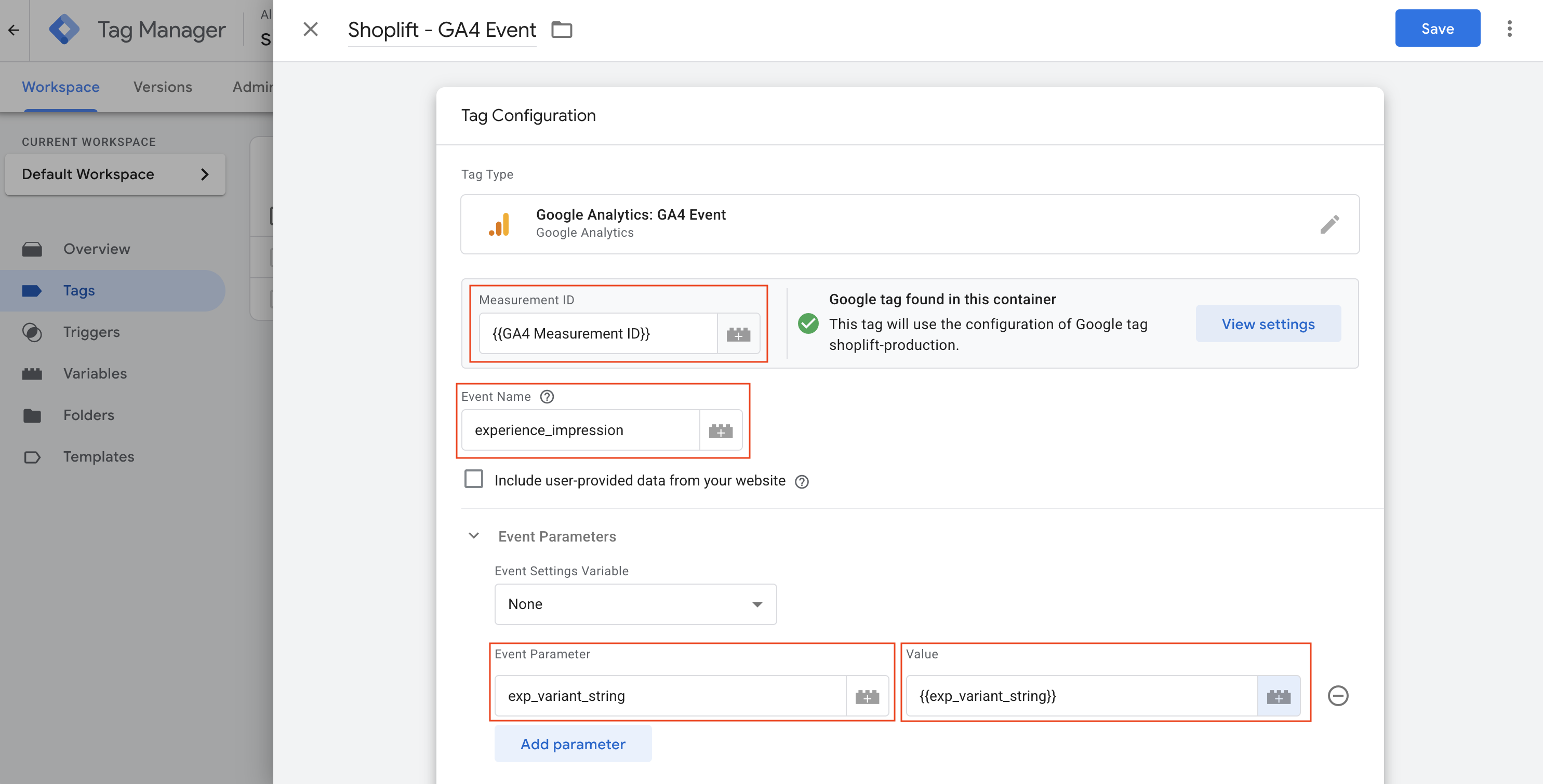Enable Include user-provided data checkbox
Viewport: 1543px width, 784px height.
473,479
